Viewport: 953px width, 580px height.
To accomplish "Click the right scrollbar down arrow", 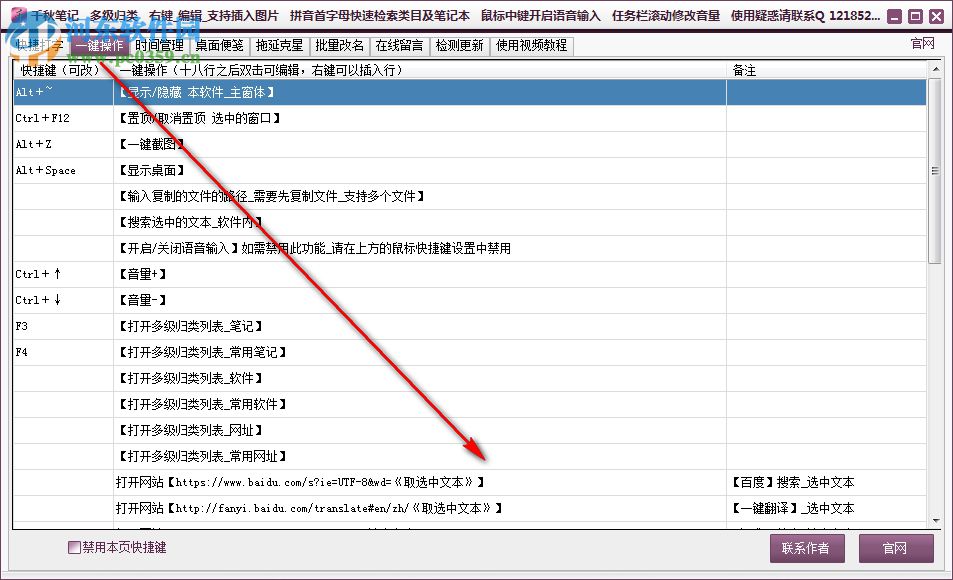I will pyautogui.click(x=934, y=520).
